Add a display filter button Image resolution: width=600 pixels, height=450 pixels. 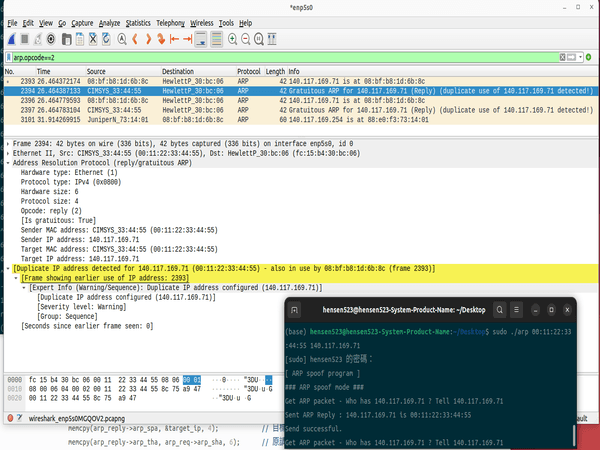[589, 57]
